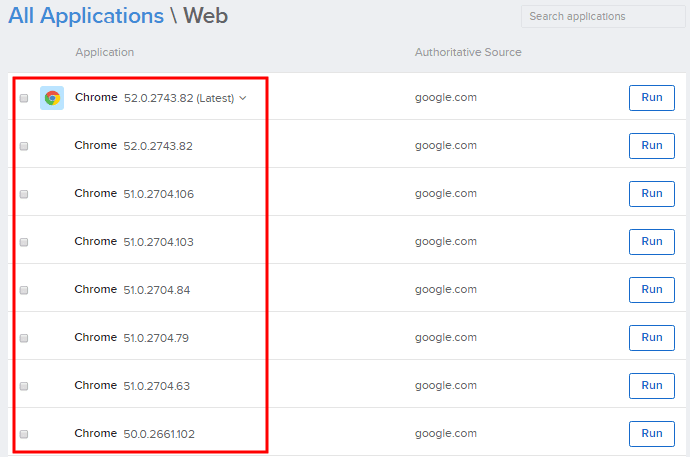Check the Chrome 51.0.2704.103 checkbox
This screenshot has height=457, width=690.
coord(24,242)
